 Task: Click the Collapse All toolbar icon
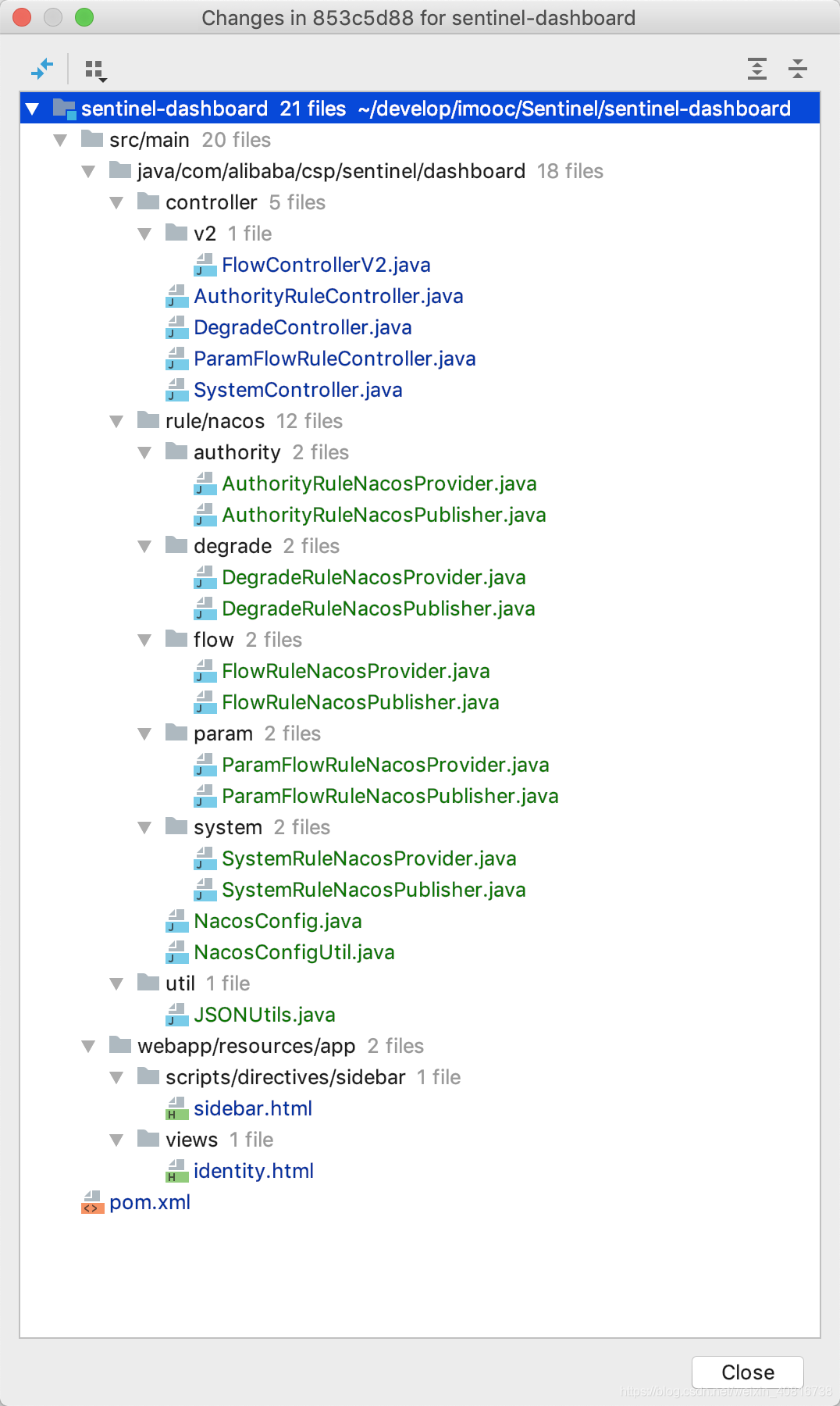pyautogui.click(x=797, y=69)
